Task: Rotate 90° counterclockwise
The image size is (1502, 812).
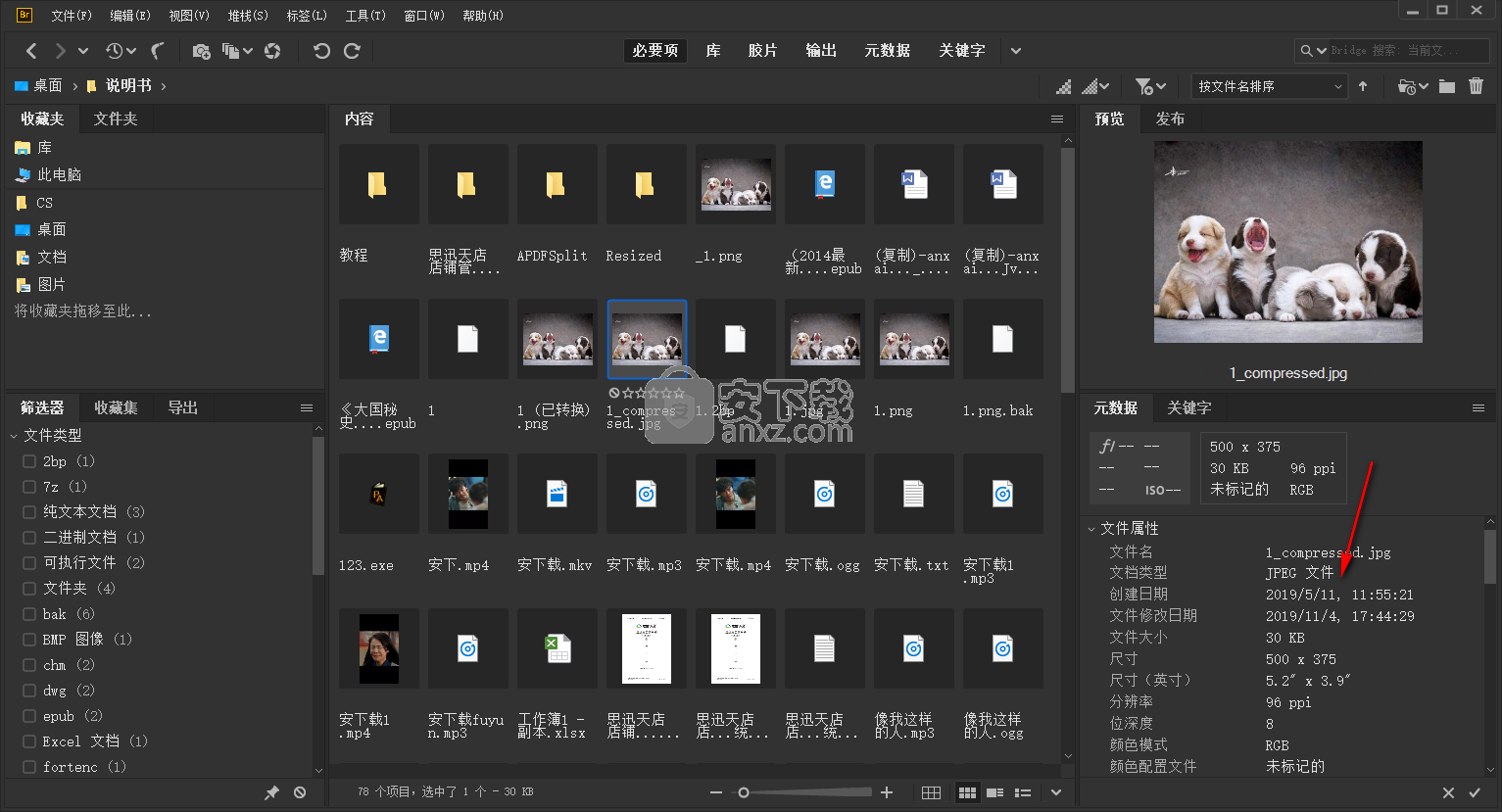Action: (x=321, y=51)
